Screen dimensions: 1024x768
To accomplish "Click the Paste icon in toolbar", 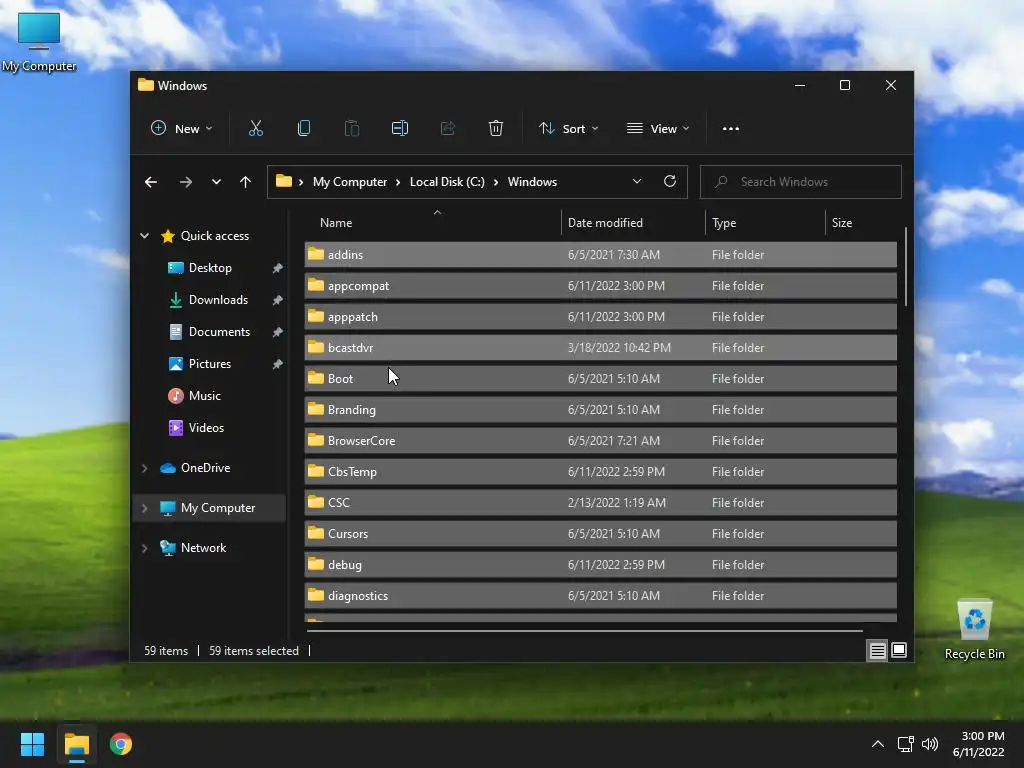I will click(351, 129).
